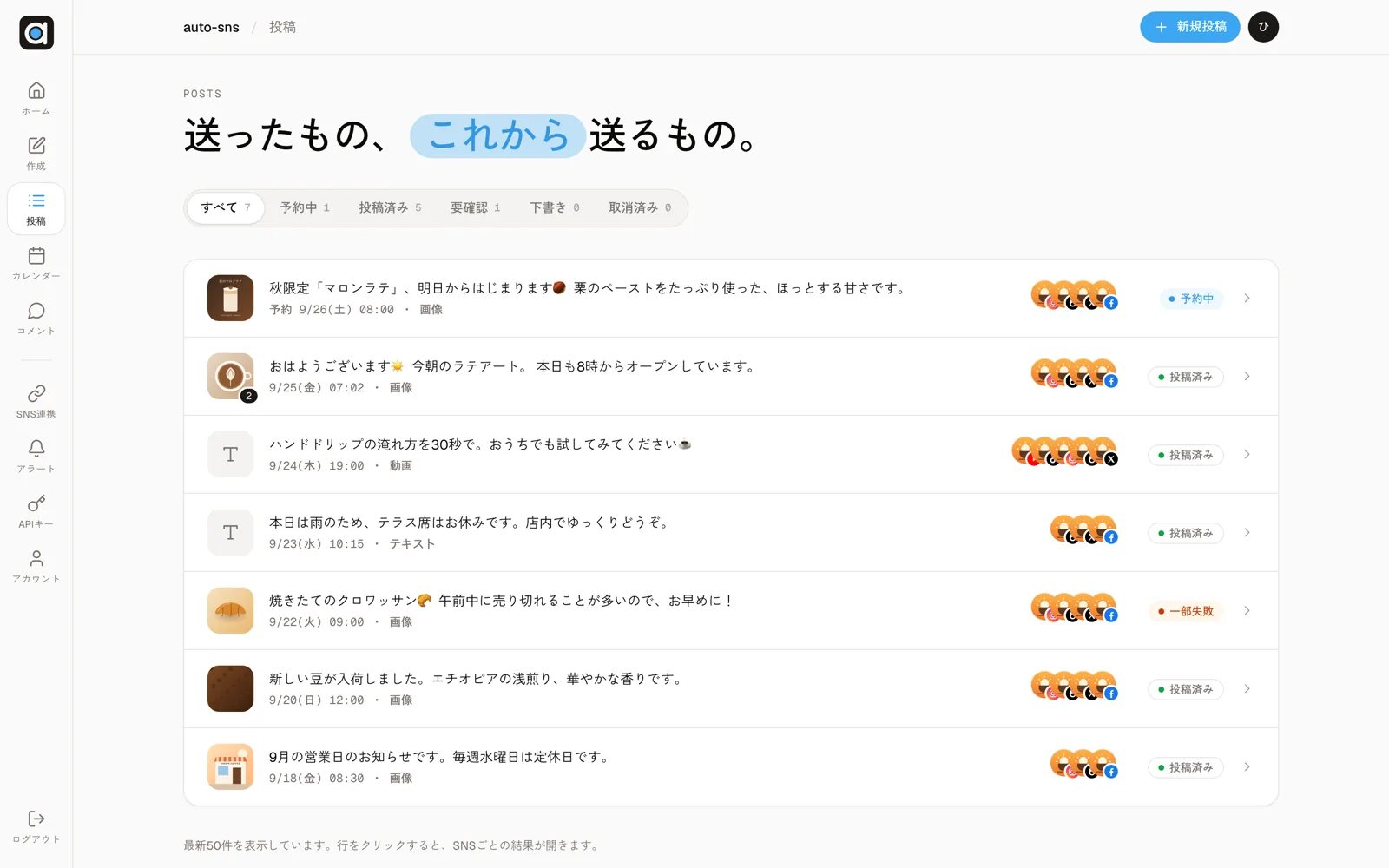Expand the マロンラテ post row chevron

[1247, 299]
